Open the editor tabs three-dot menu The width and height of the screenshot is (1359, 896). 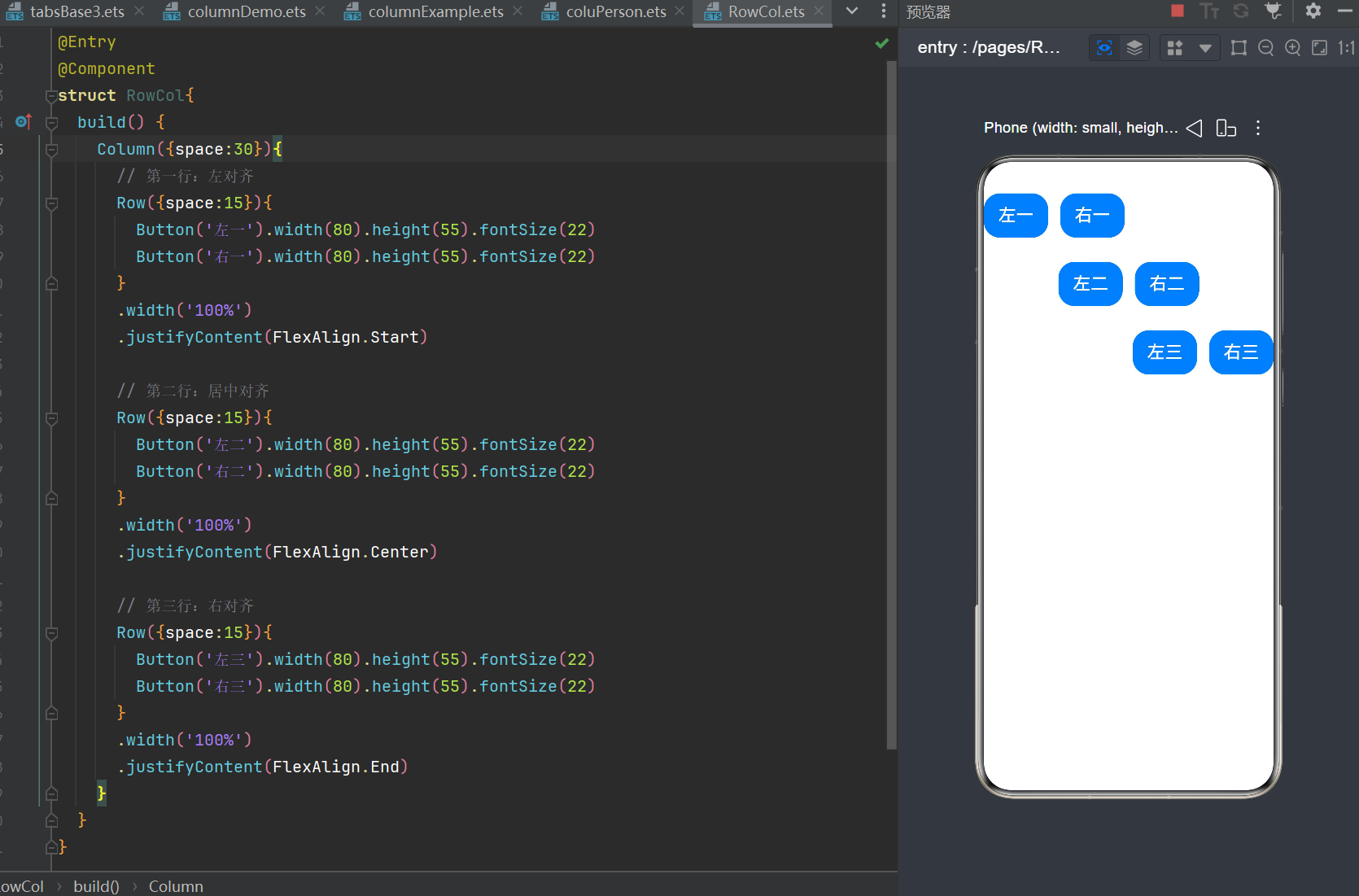coord(884,11)
